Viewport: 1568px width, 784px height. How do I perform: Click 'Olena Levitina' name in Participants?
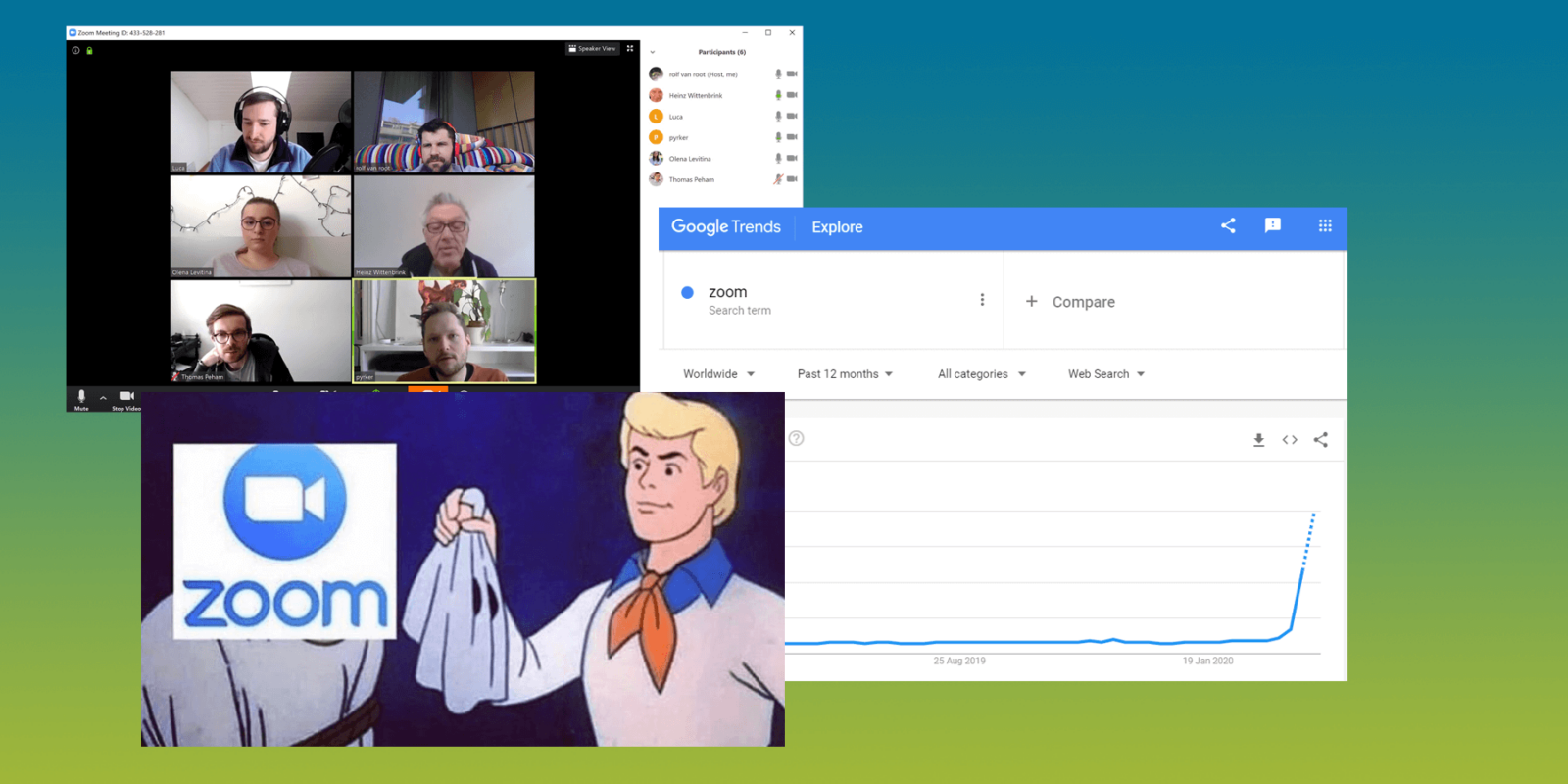(x=690, y=159)
